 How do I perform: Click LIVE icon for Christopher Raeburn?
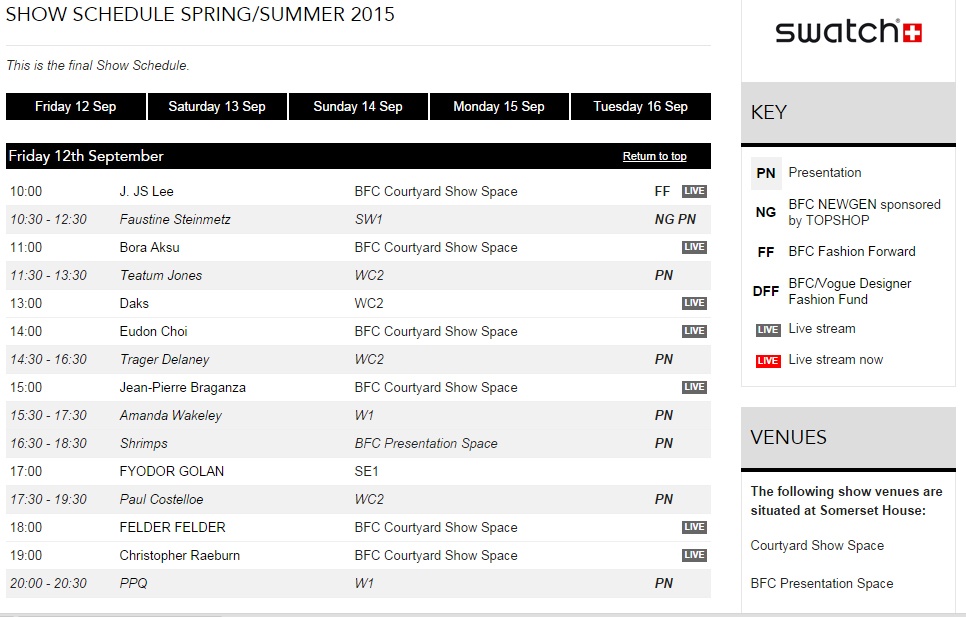pos(694,555)
